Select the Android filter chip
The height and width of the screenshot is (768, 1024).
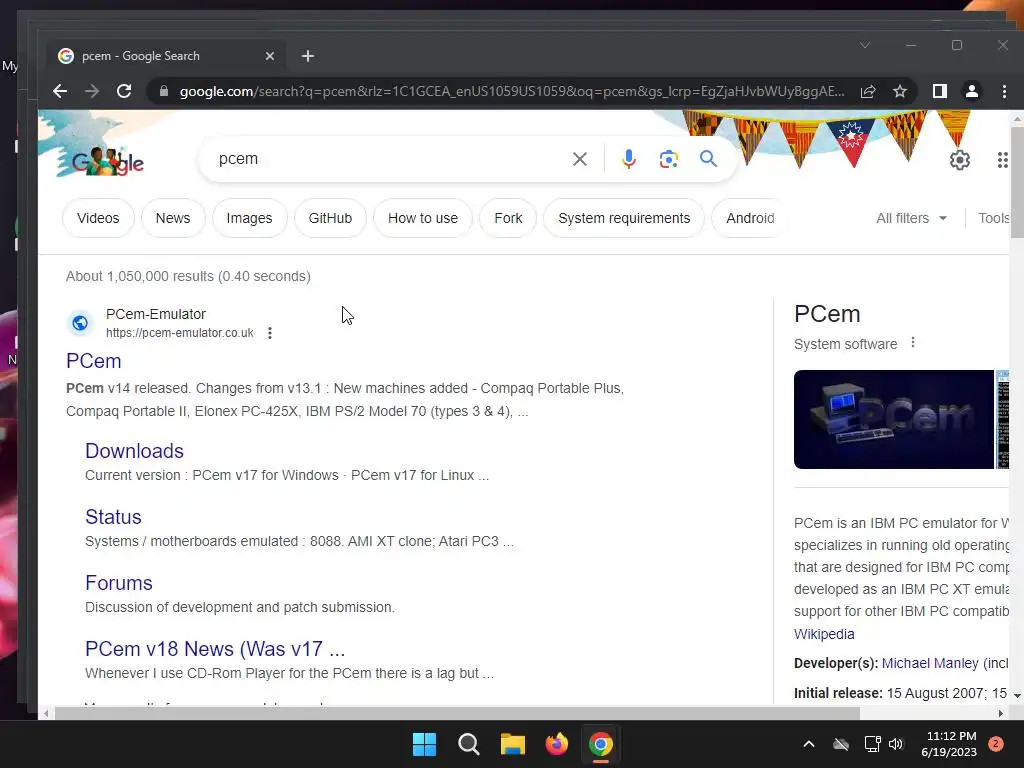(750, 218)
